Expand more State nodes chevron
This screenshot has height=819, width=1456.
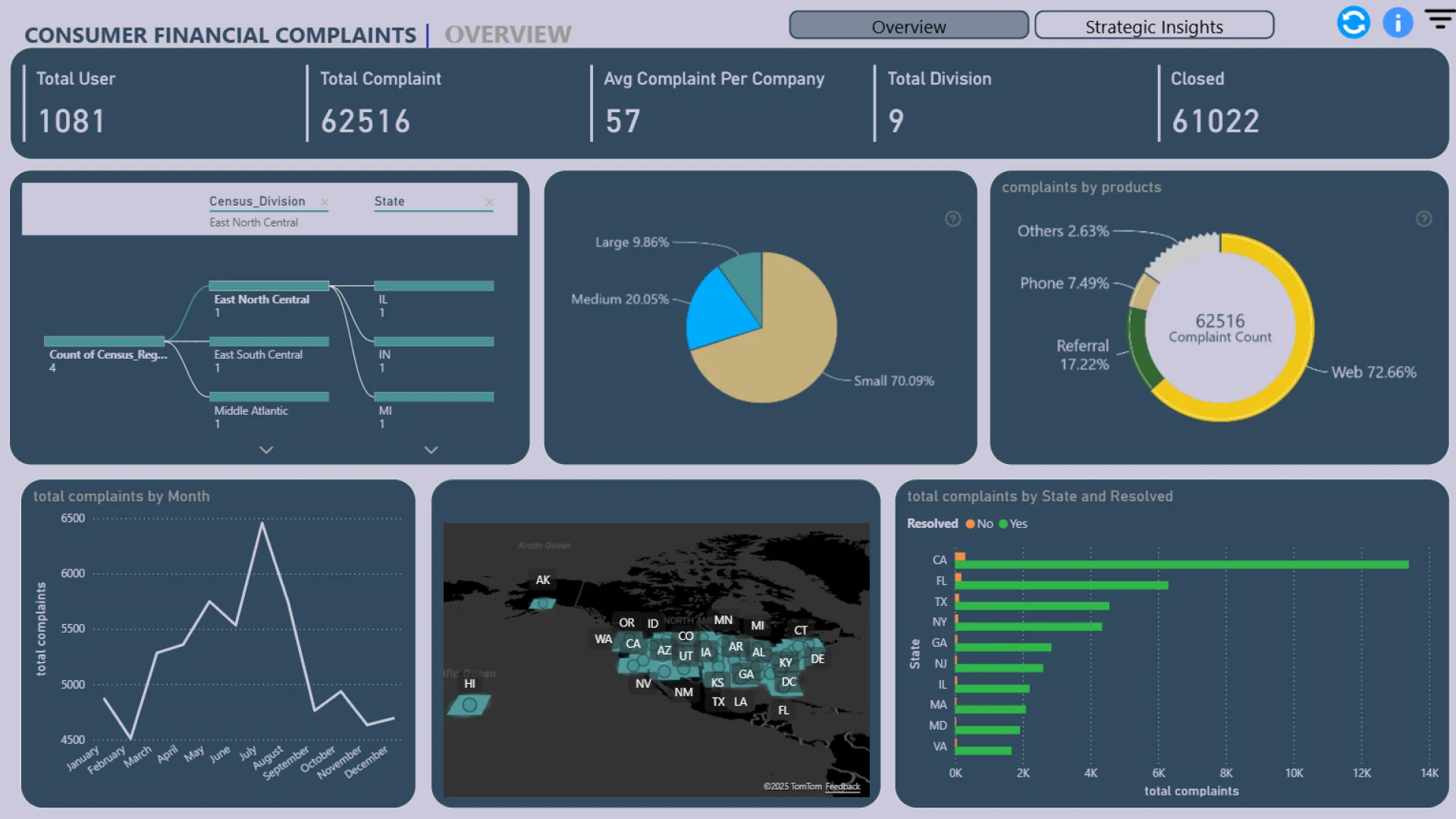[431, 450]
